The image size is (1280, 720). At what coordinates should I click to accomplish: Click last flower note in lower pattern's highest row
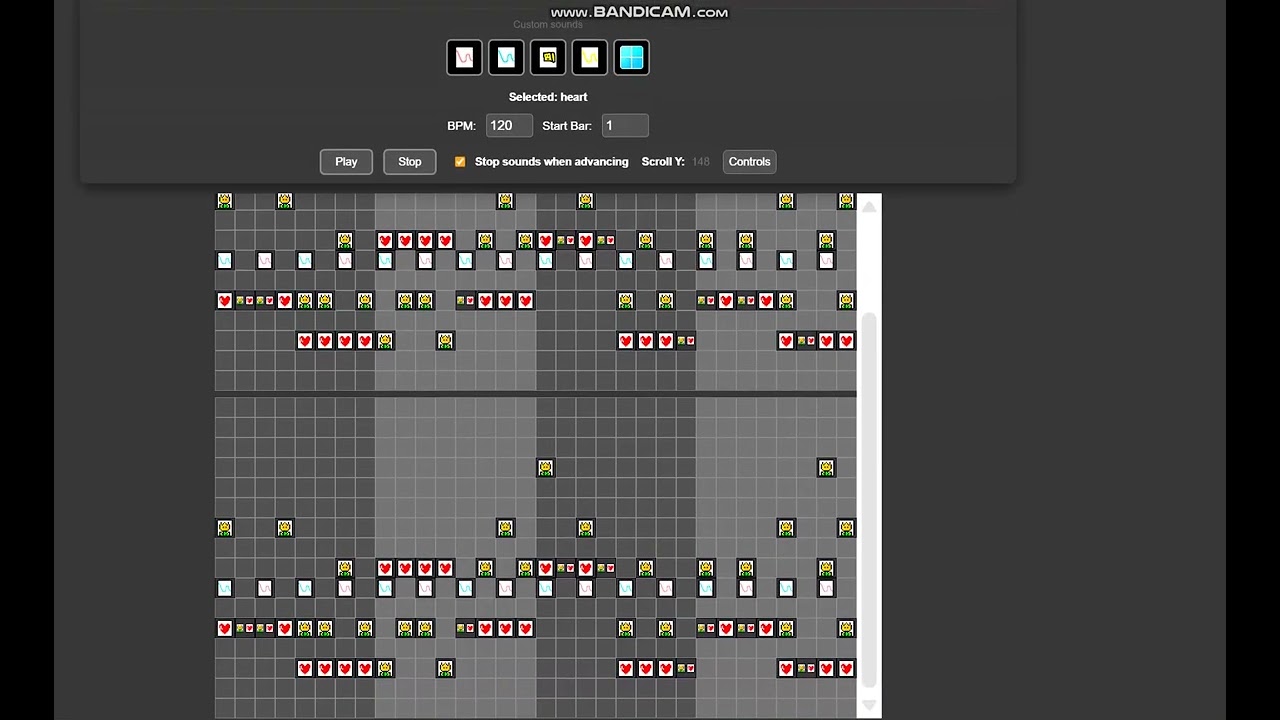click(826, 467)
